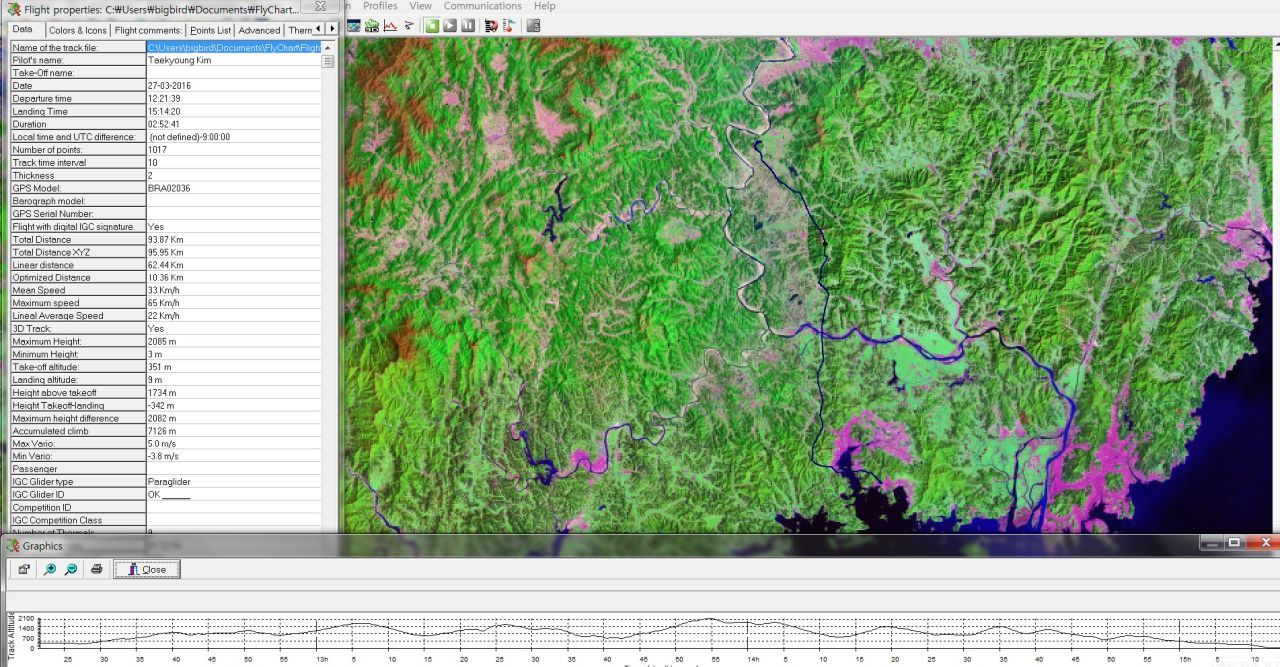Screen dimensions: 1280x667
Task: Click the IGC Glider type 'Paraglider' value
Action: (x=234, y=482)
